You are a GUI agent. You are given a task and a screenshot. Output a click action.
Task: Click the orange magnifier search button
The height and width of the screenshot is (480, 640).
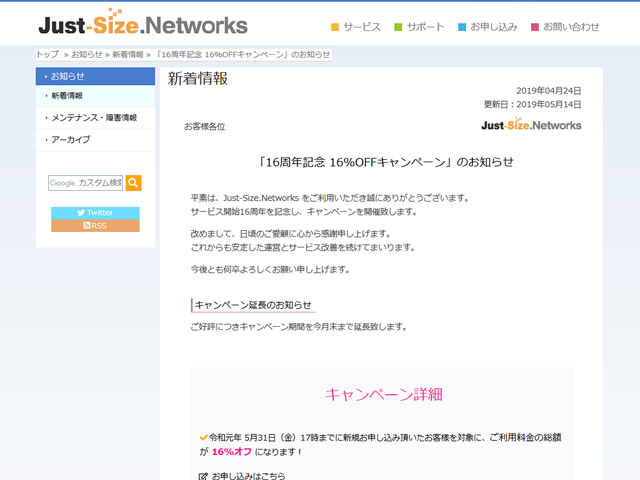133,183
